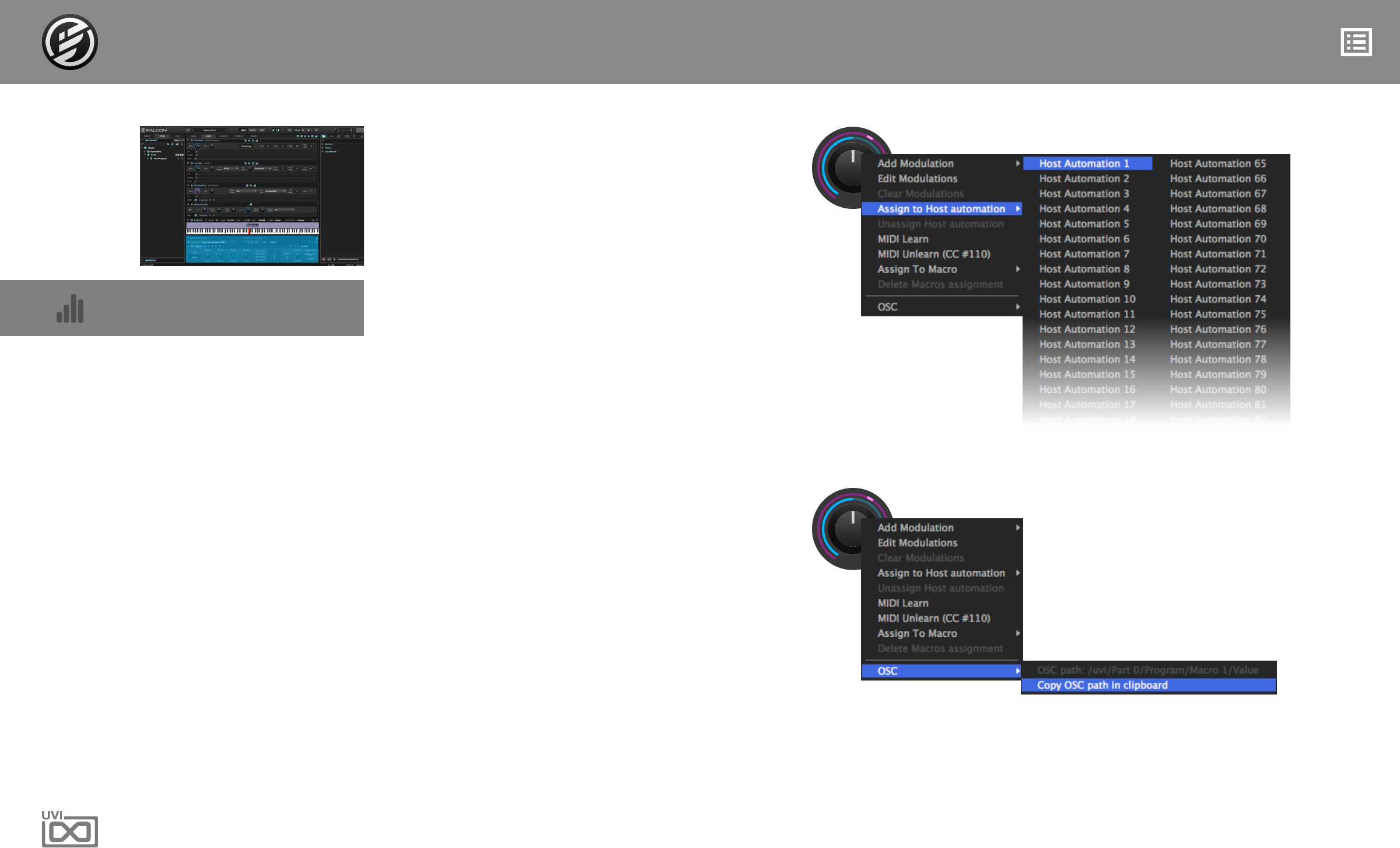Open the Falcon interface screenshot thumbnail

click(251, 196)
